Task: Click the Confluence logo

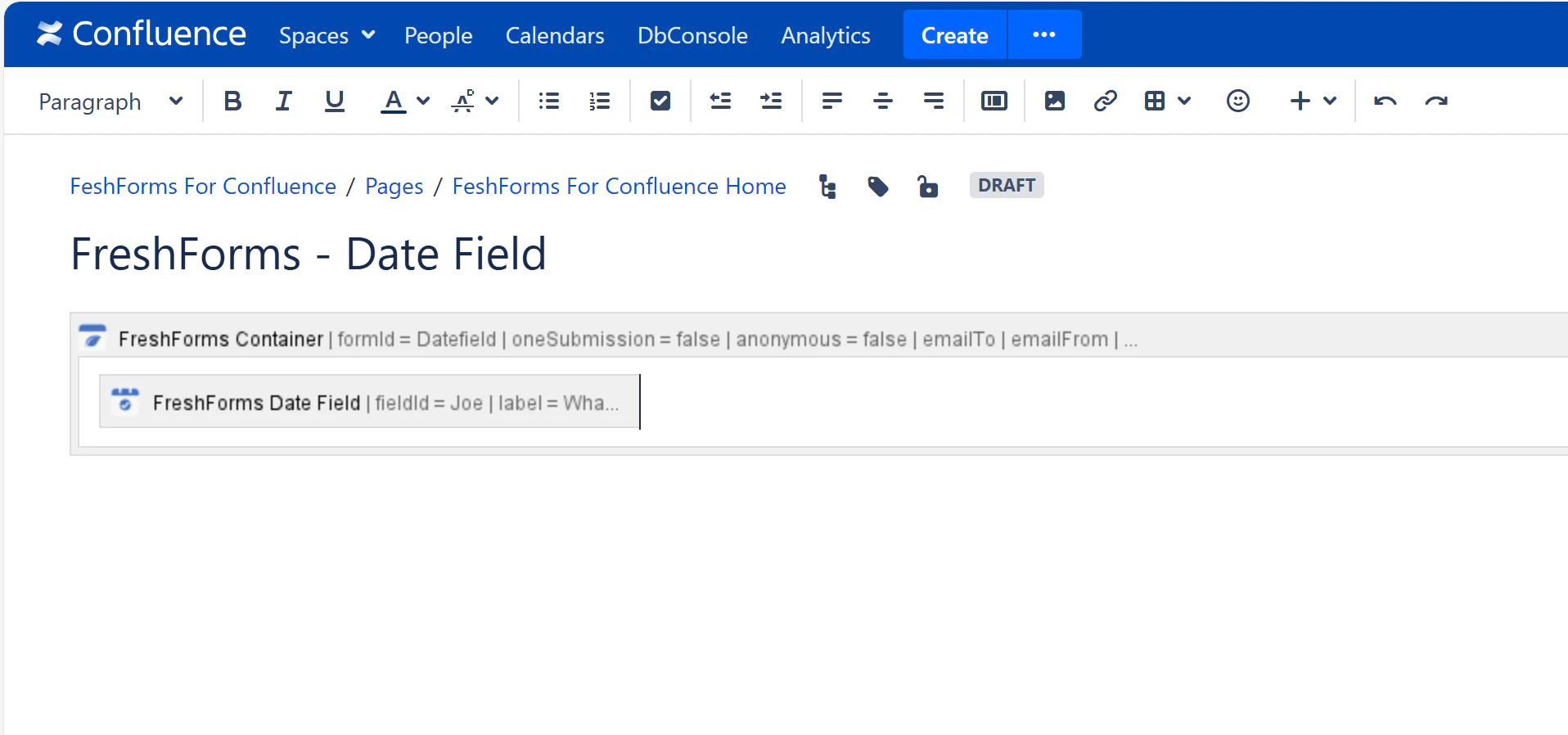Action: click(141, 34)
